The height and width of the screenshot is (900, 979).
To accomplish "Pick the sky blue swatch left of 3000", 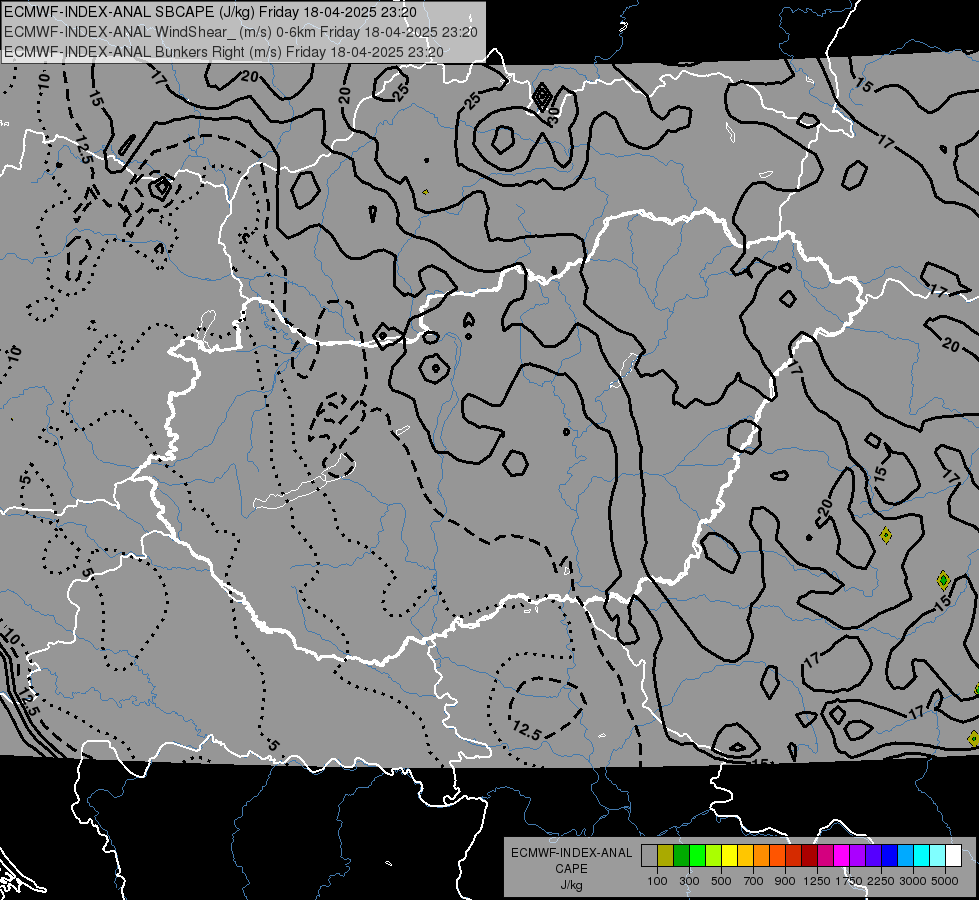I will click(x=905, y=856).
